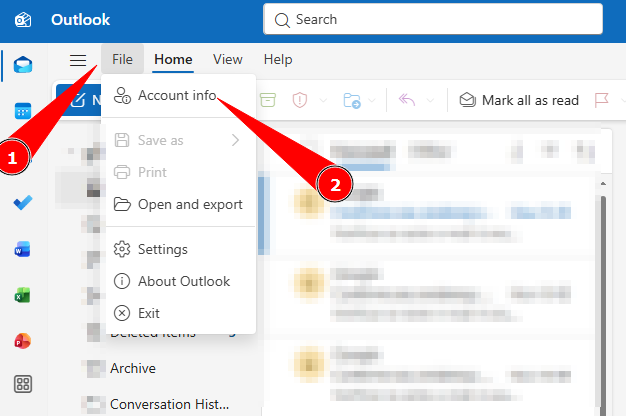Viewport: 626px width, 416px height.
Task: Open the Conversation History folder
Action: coord(169,404)
